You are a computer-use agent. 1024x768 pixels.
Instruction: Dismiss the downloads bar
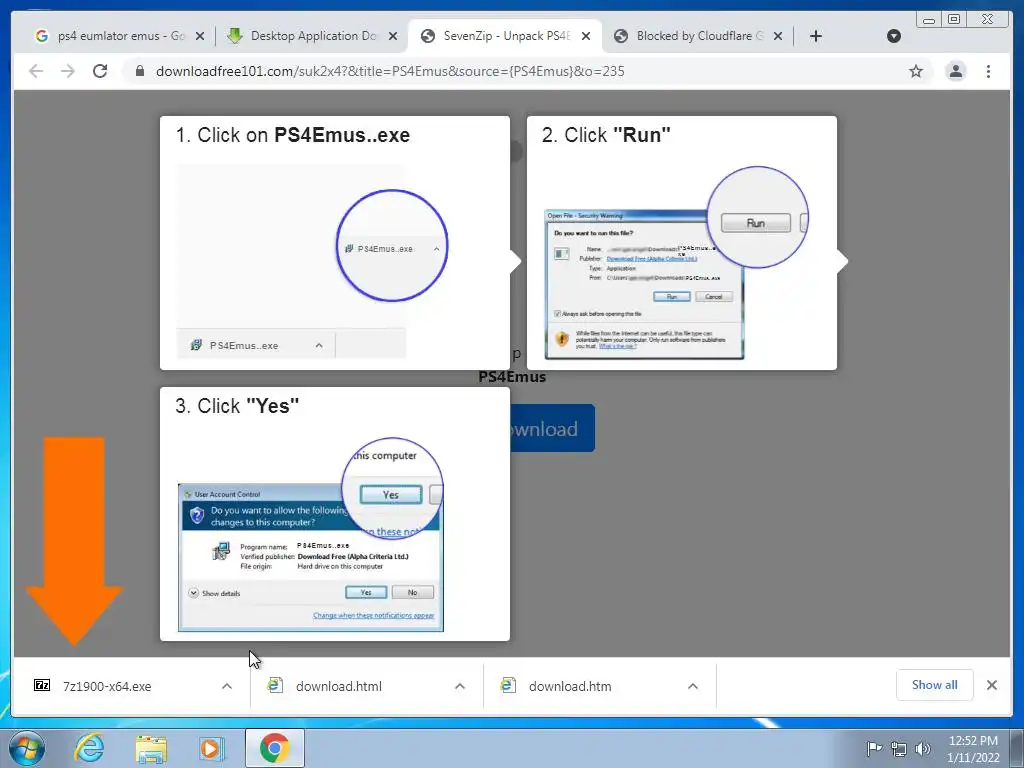991,685
